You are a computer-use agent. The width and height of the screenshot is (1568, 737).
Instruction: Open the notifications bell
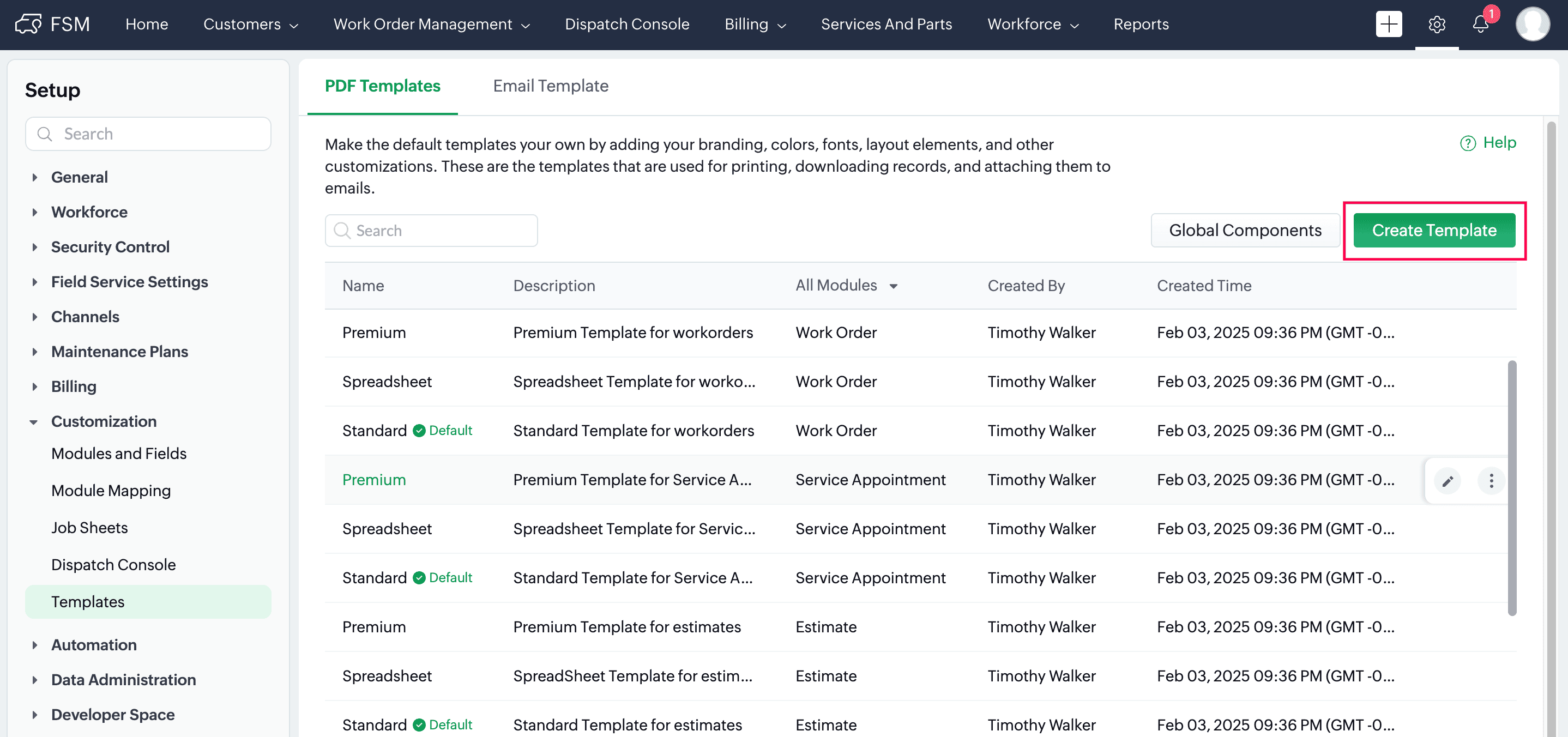[x=1480, y=25]
